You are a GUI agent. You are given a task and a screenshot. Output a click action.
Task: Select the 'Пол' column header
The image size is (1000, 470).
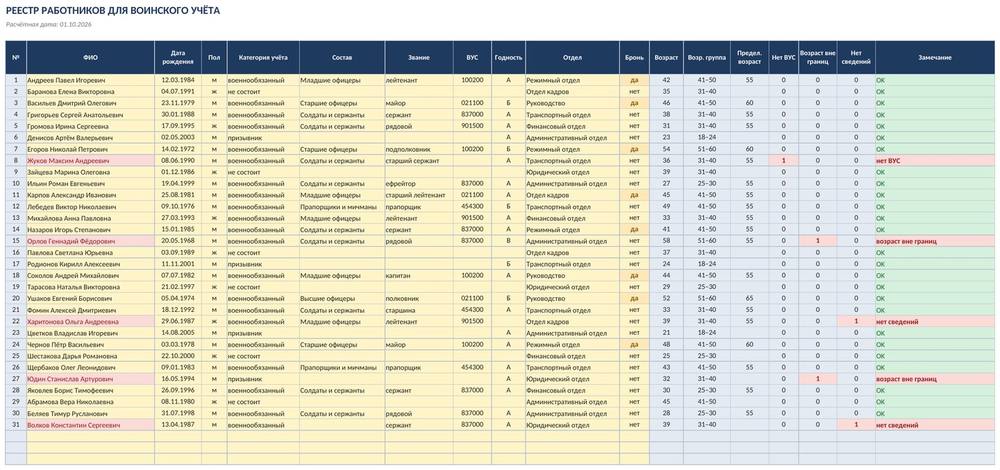pyautogui.click(x=214, y=57)
